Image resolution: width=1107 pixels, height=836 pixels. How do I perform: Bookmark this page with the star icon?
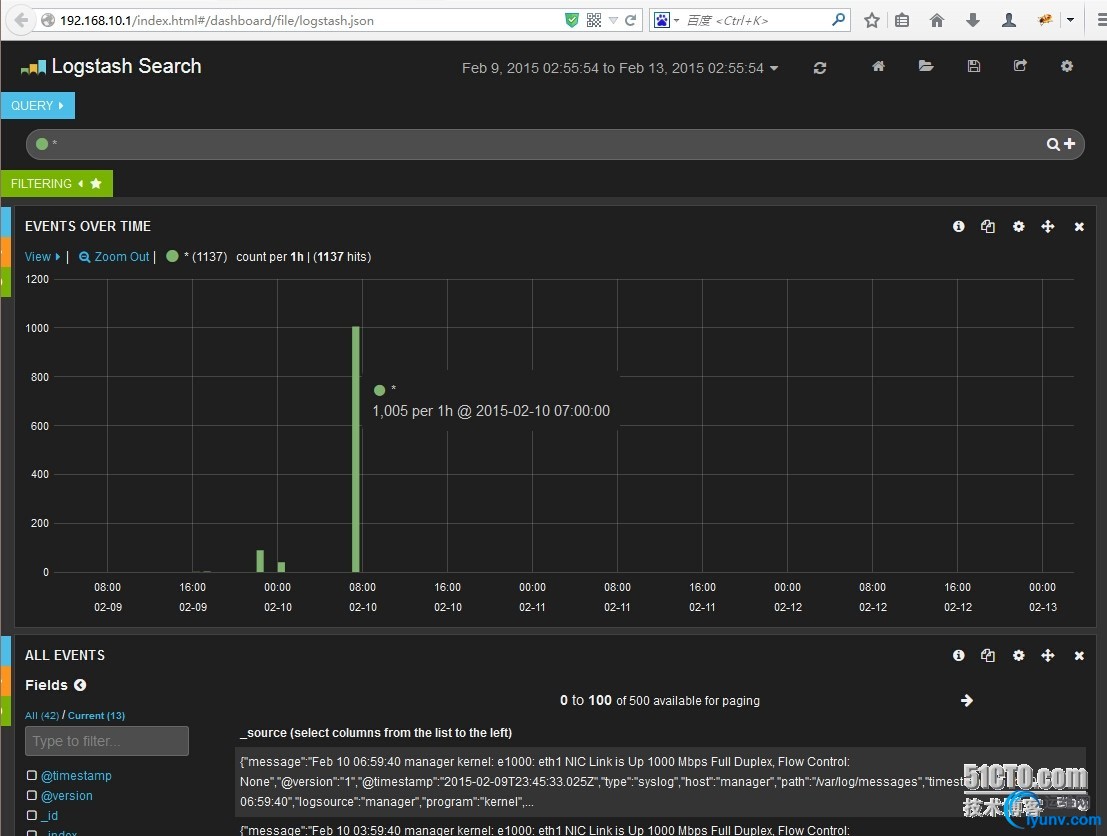pyautogui.click(x=872, y=20)
